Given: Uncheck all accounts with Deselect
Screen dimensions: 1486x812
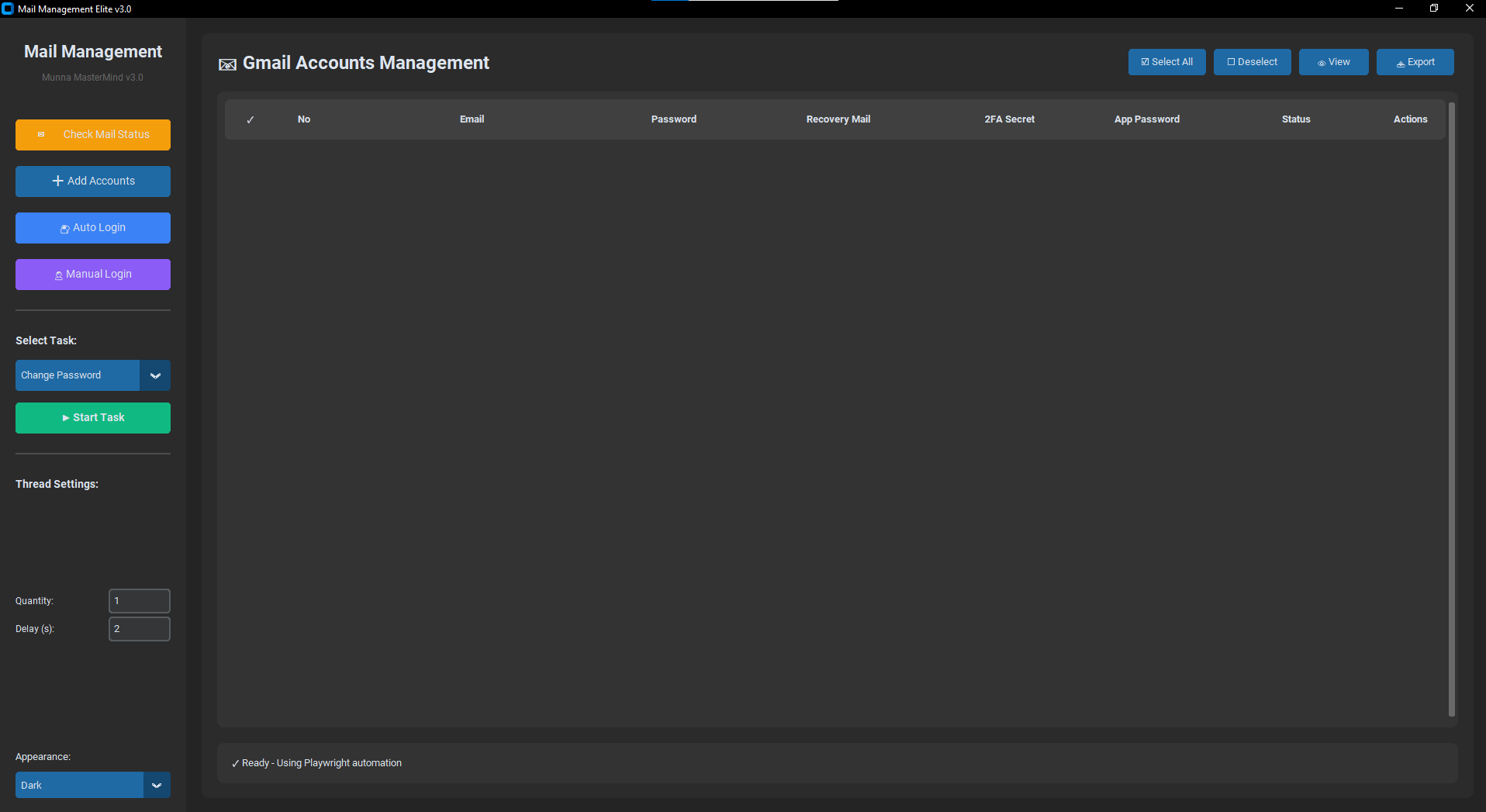Looking at the screenshot, I should tap(1253, 62).
